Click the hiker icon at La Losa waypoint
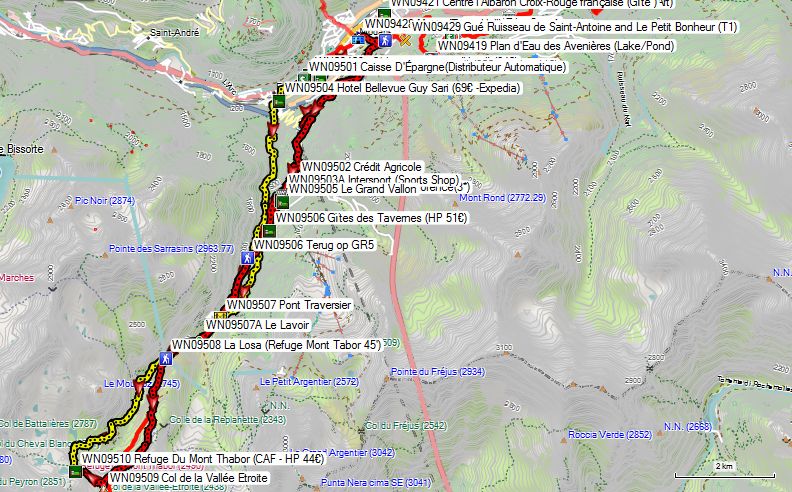 click(165, 358)
